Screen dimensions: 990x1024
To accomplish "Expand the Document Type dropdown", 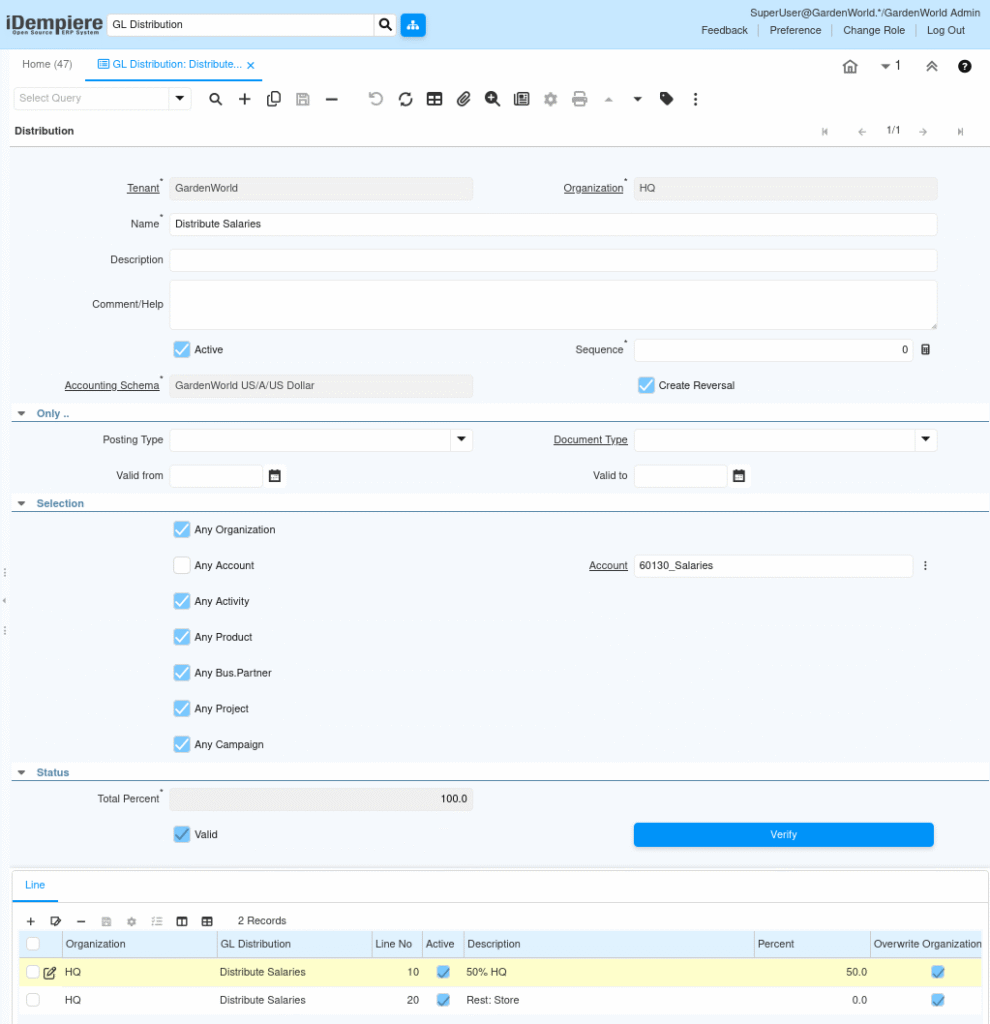I will [x=925, y=440].
